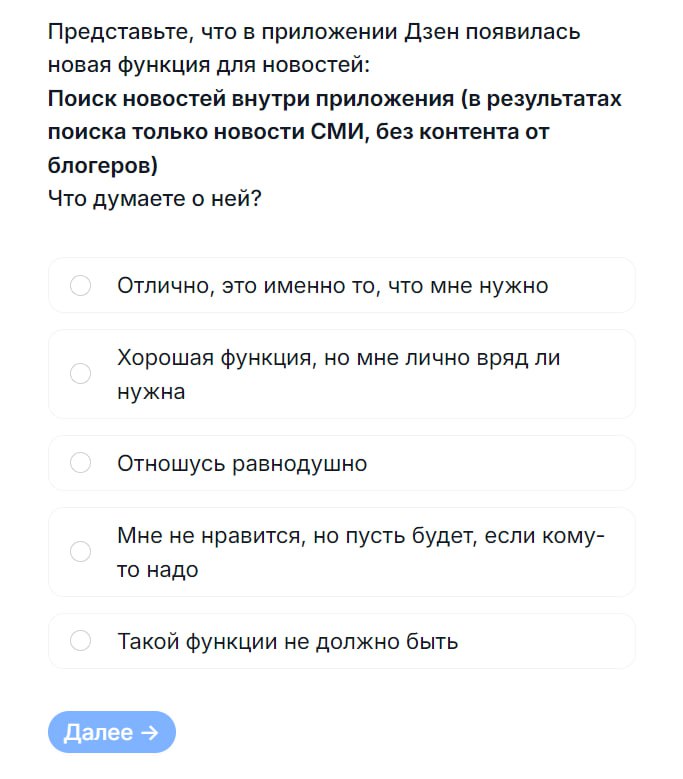Click label "Хорошая функция, но мне лично вряд ли нужна"
This screenshot has height=779, width=683.
[338, 359]
